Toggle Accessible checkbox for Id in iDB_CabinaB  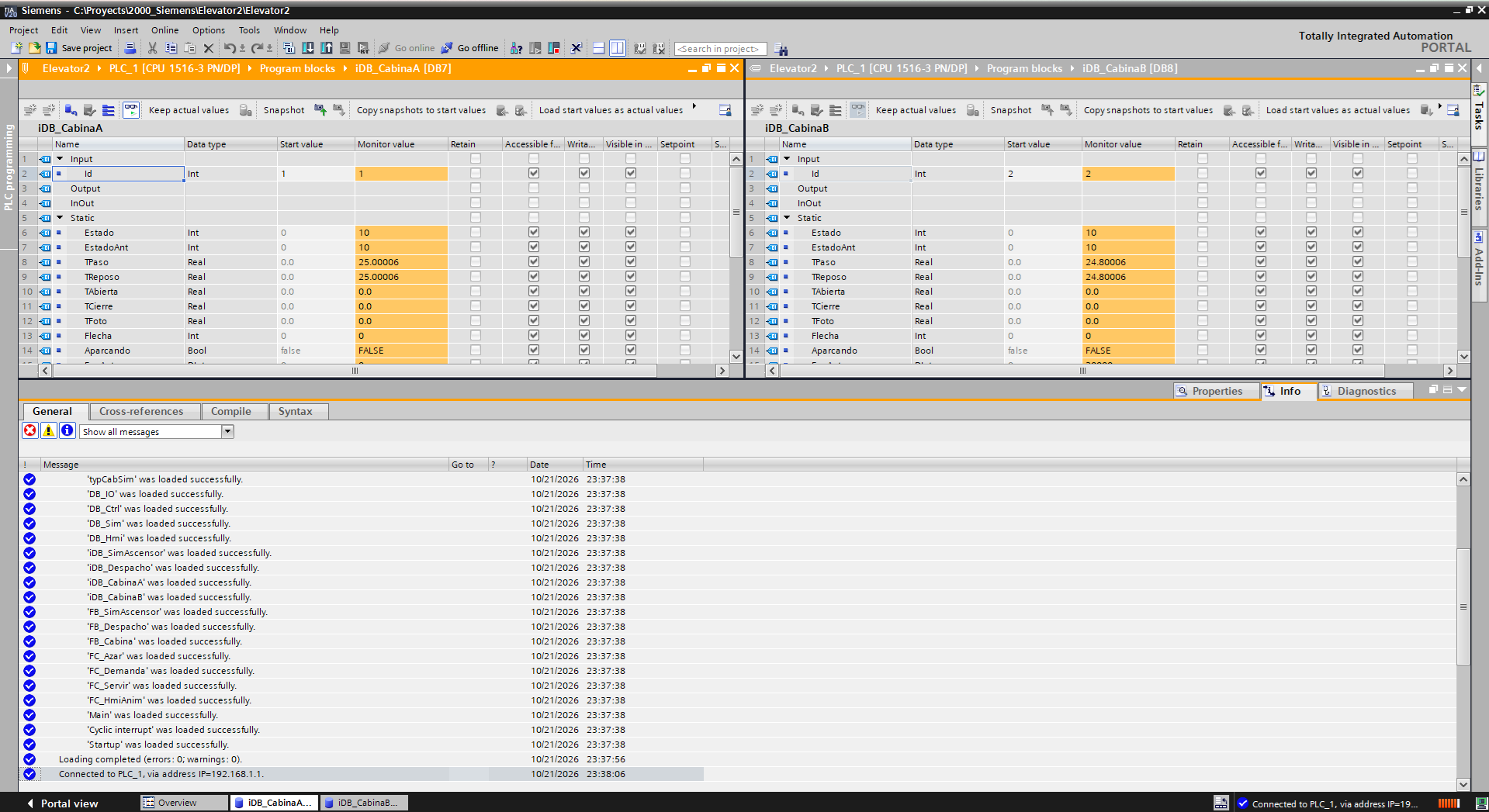(1261, 174)
